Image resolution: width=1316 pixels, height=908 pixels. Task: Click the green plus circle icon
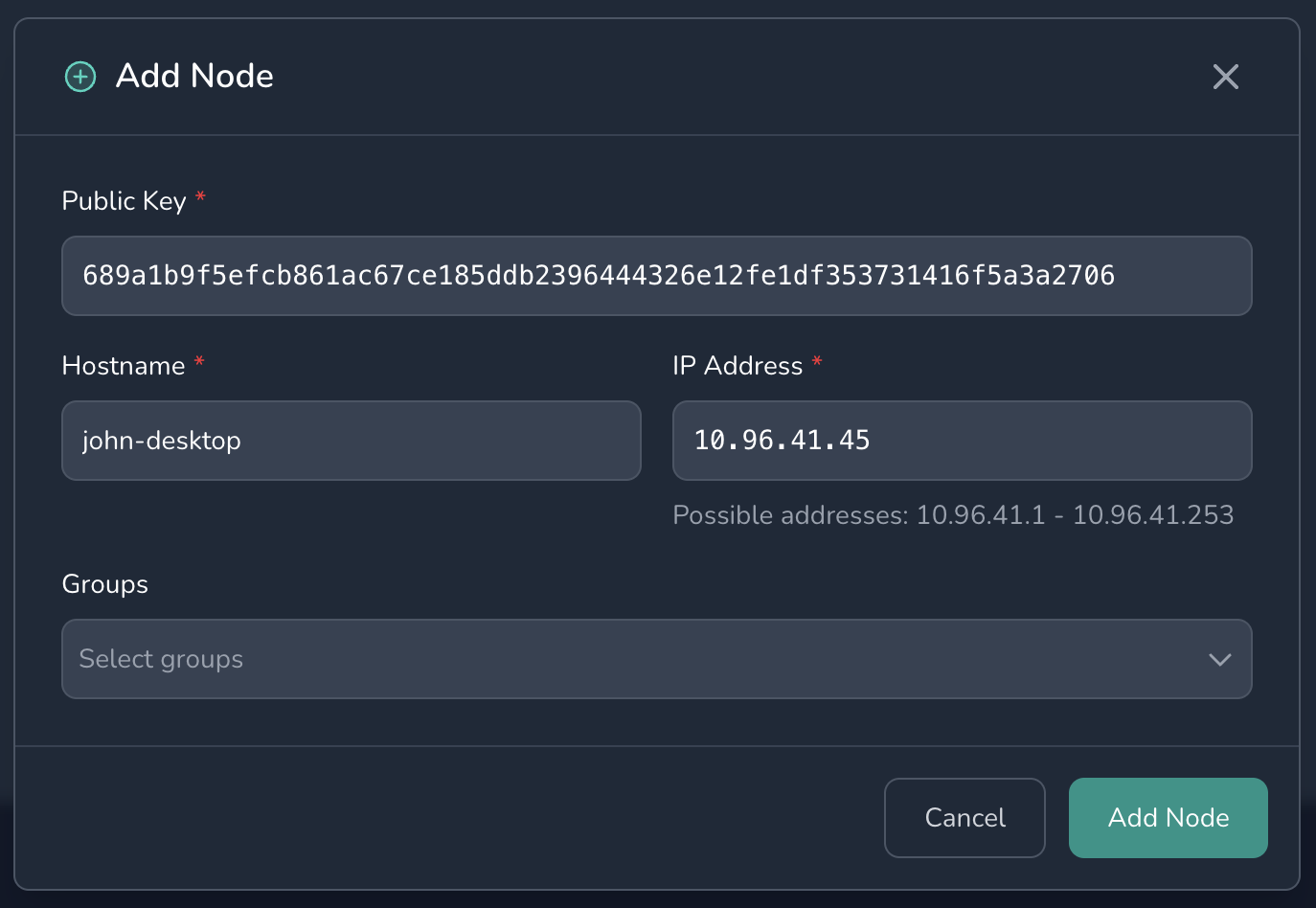[80, 77]
